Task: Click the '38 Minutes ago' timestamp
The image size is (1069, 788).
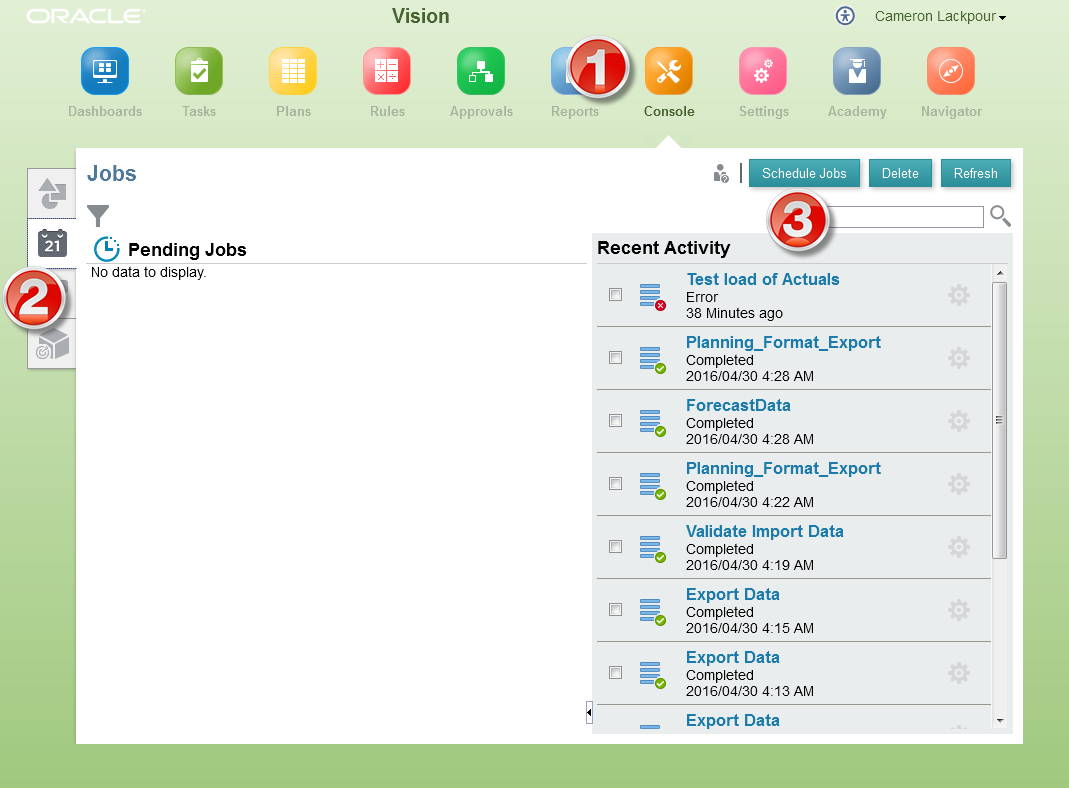Action: click(734, 314)
